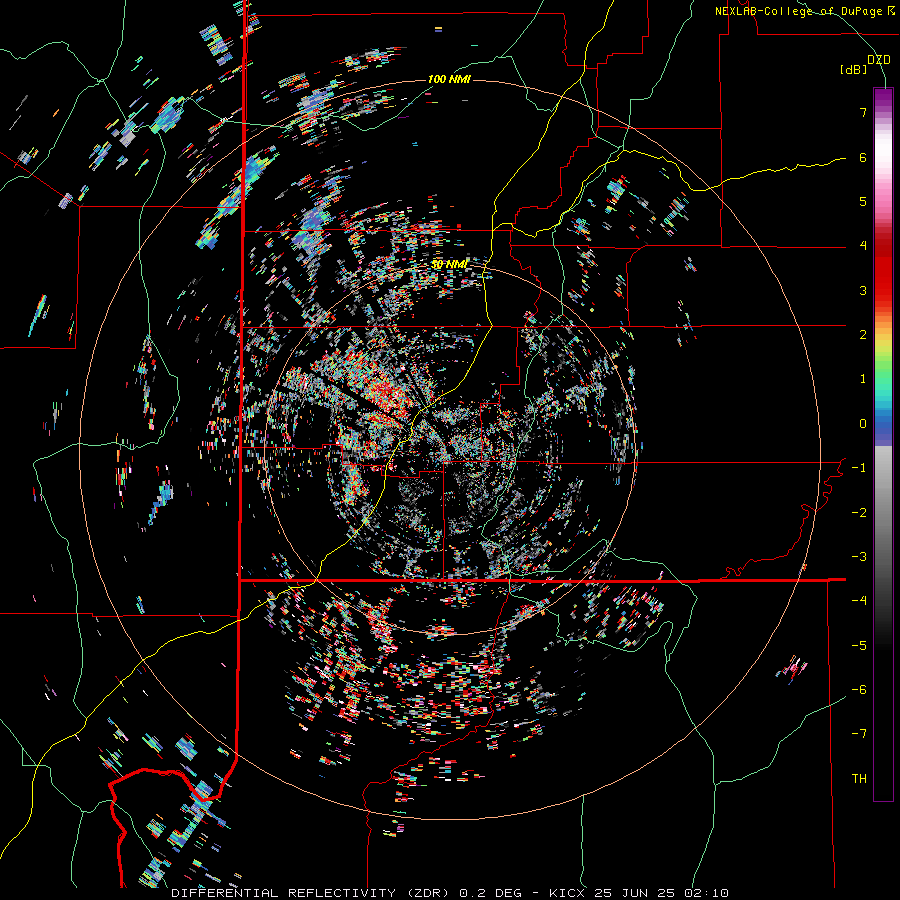Click the 3 dB value on the scale
Viewport: 900px width, 900px height.
[863, 290]
